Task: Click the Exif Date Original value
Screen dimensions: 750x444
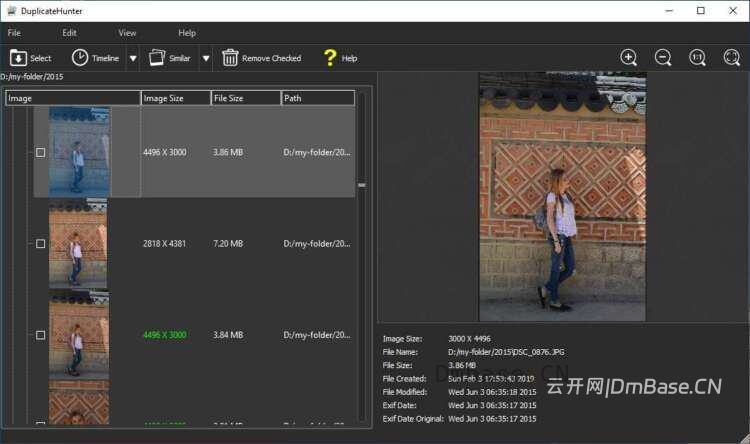Action: point(492,419)
